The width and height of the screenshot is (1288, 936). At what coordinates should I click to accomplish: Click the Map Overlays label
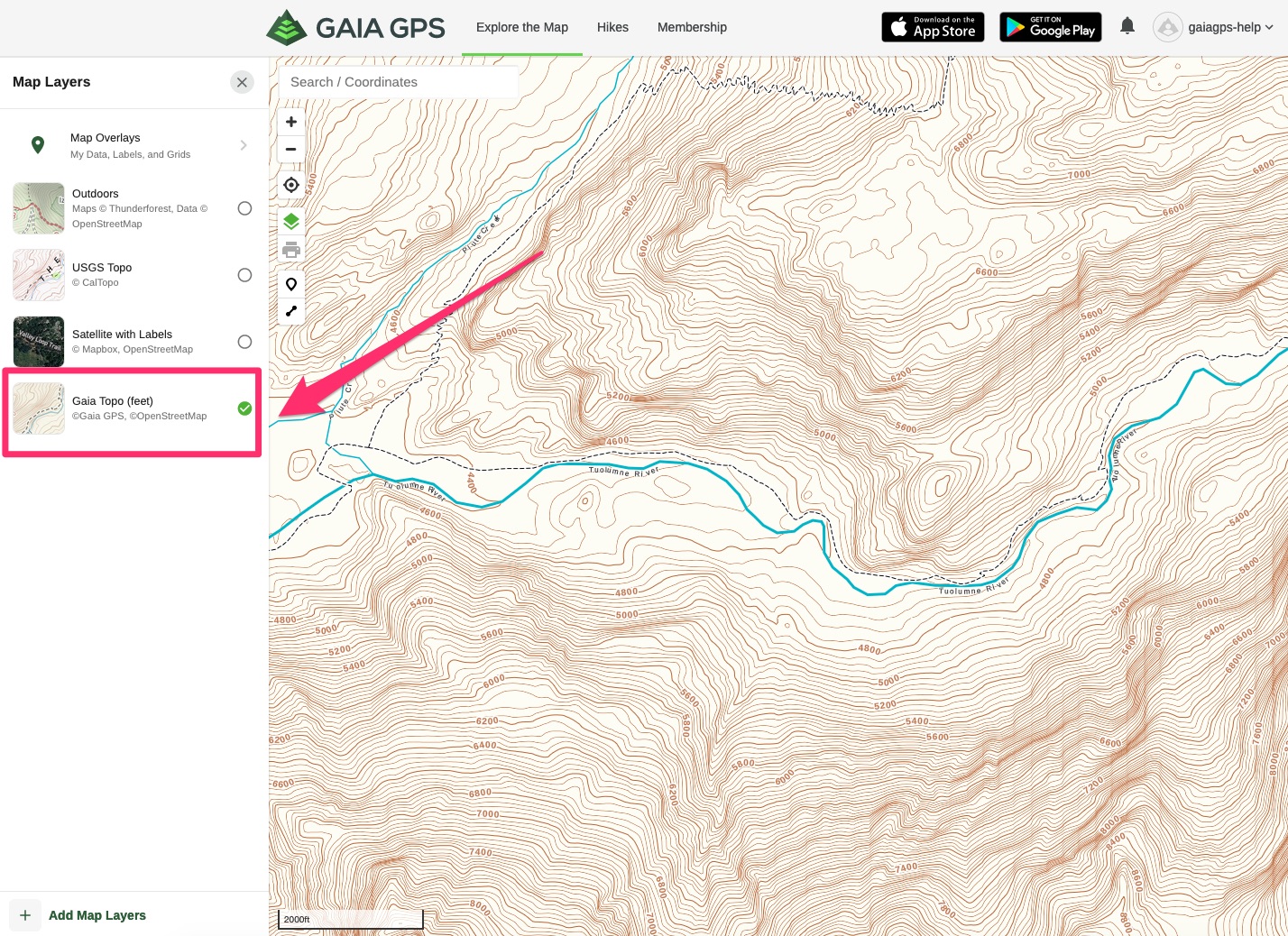point(106,138)
